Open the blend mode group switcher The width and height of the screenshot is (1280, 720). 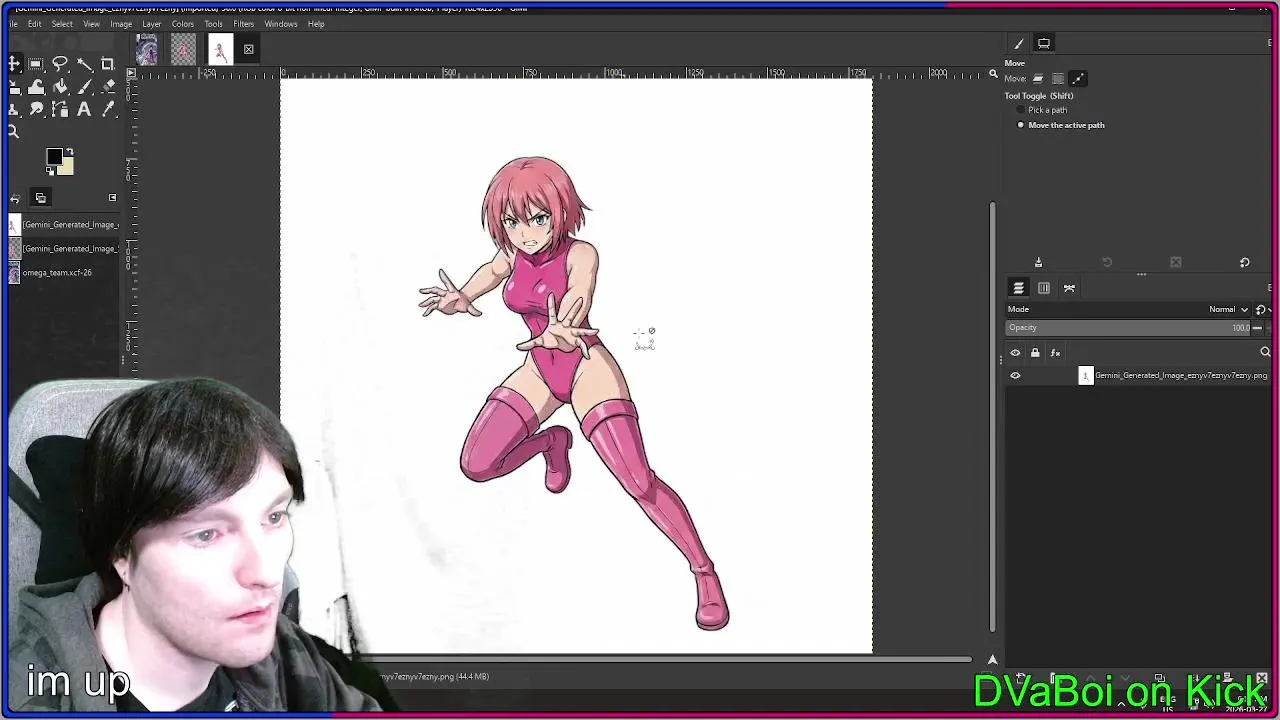click(x=1262, y=309)
